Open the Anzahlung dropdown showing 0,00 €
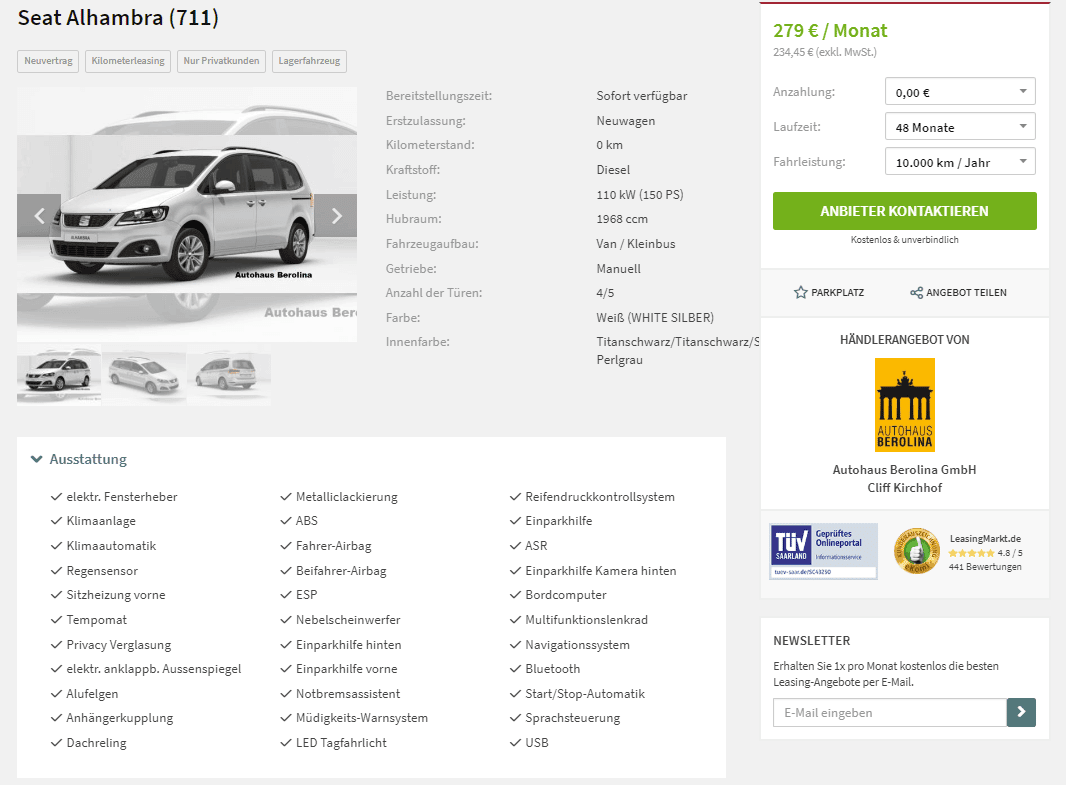Image resolution: width=1066 pixels, height=785 pixels. (x=960, y=92)
